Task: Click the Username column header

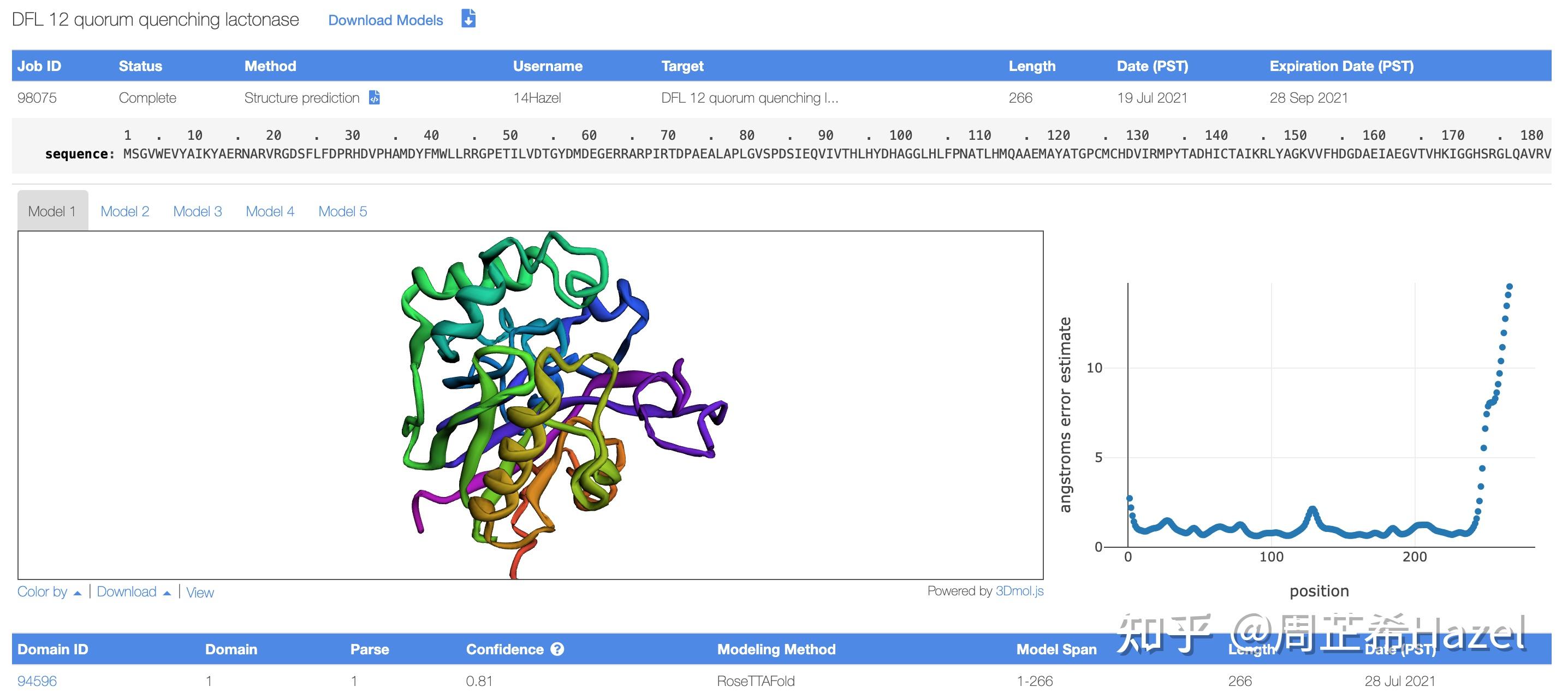Action: click(547, 66)
